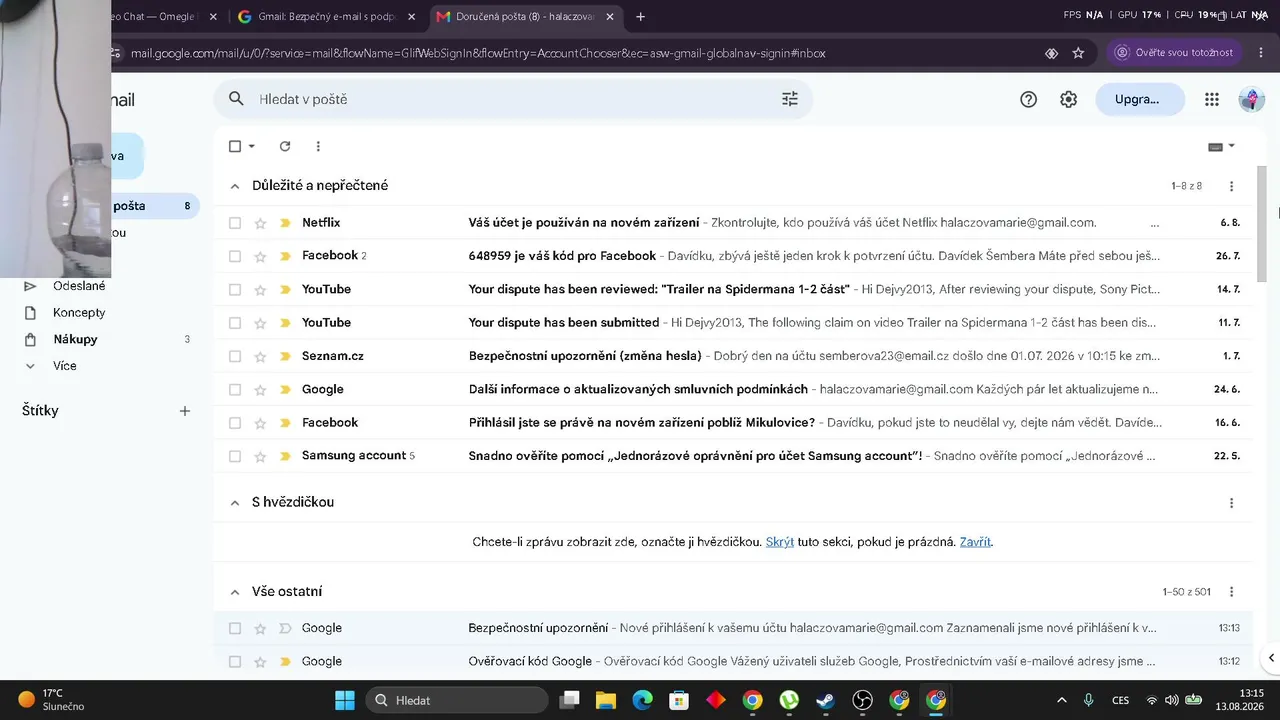Open YouTube dispute submitted email

point(733,323)
